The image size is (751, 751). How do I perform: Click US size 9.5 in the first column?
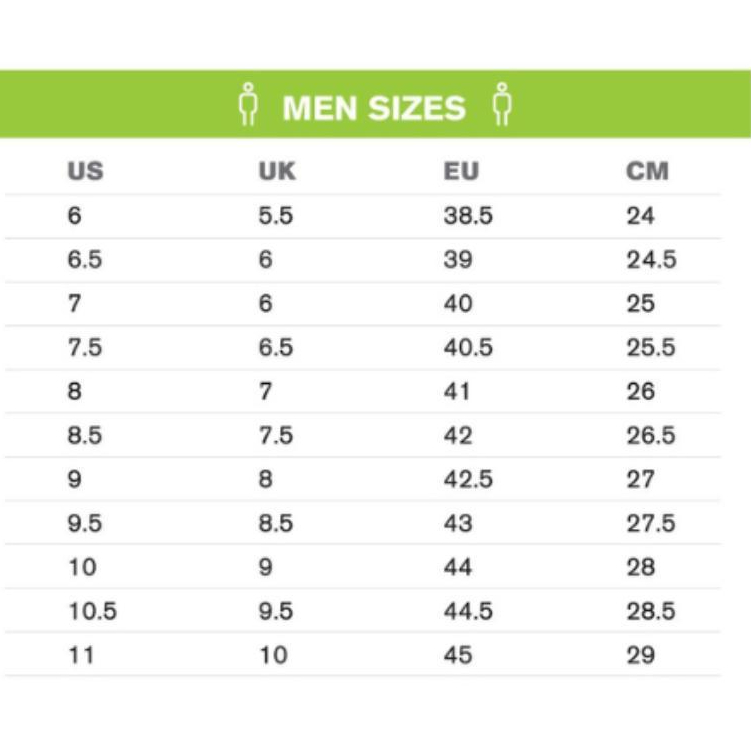(x=85, y=524)
